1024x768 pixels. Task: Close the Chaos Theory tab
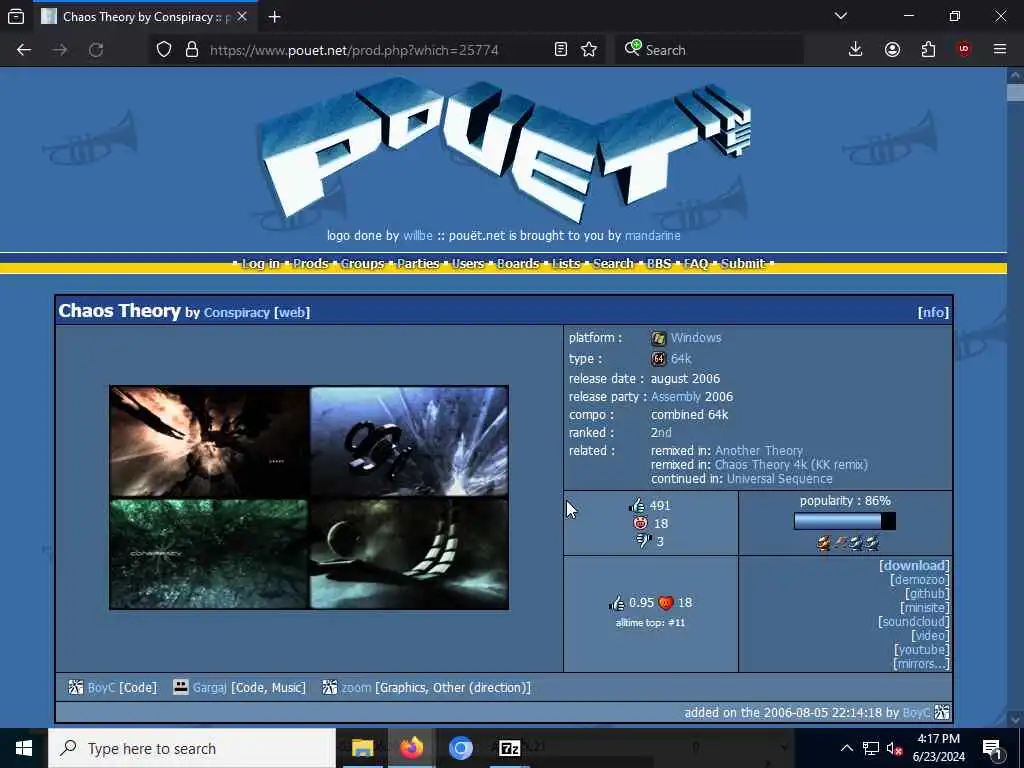[x=242, y=17]
